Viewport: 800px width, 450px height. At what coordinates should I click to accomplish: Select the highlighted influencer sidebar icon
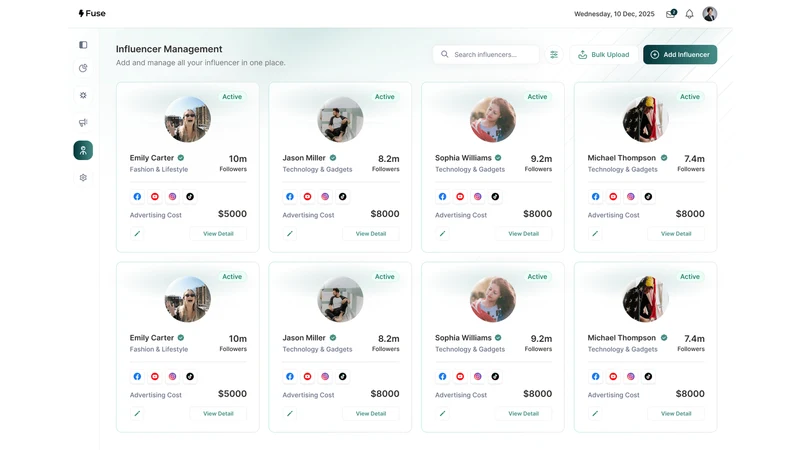point(83,150)
